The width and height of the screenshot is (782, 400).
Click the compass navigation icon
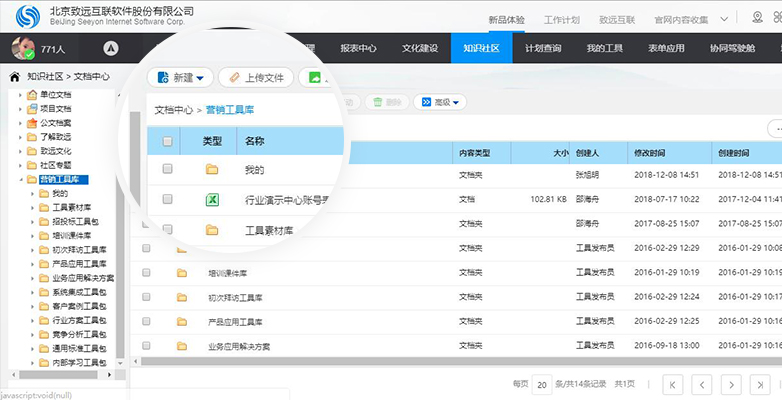click(111, 48)
